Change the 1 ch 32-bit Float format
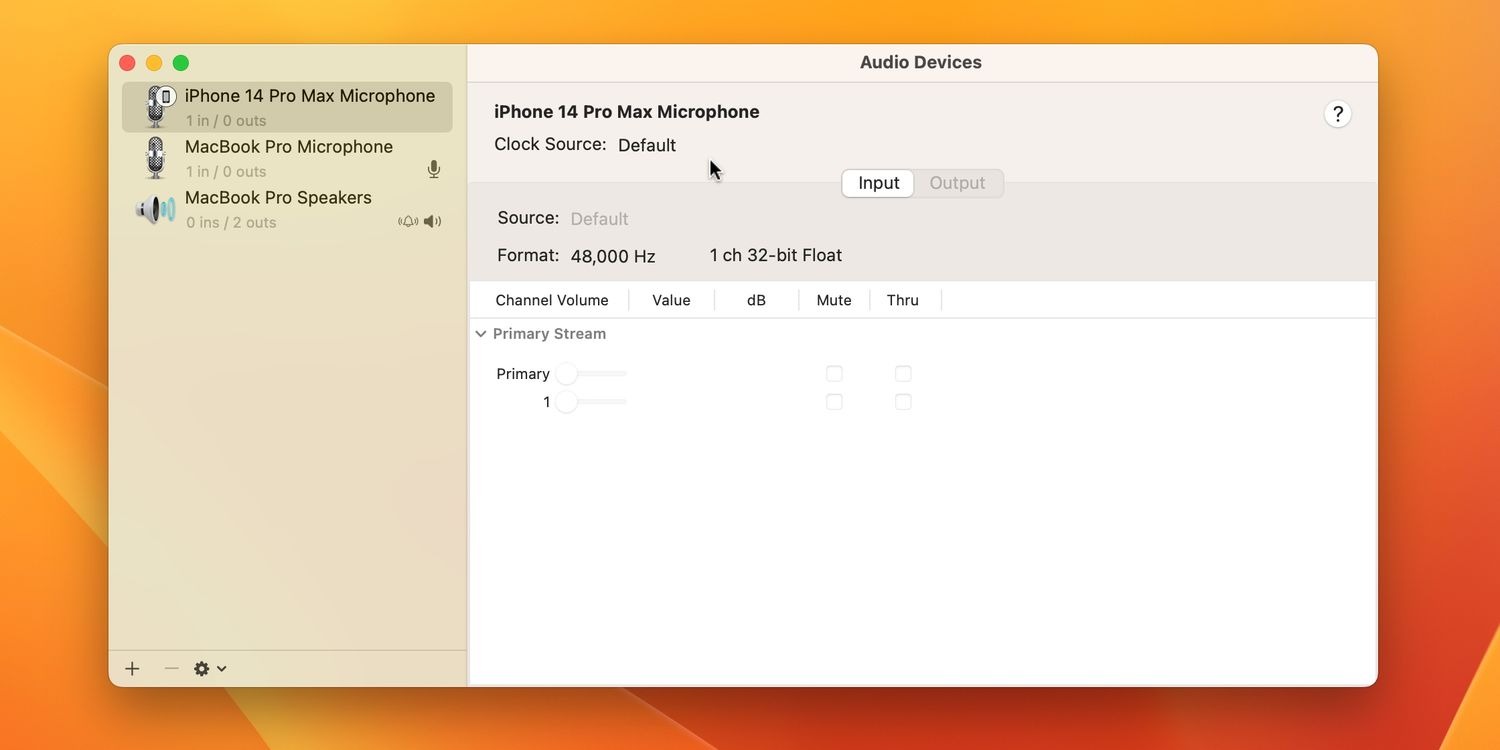This screenshot has width=1500, height=750. click(x=776, y=255)
